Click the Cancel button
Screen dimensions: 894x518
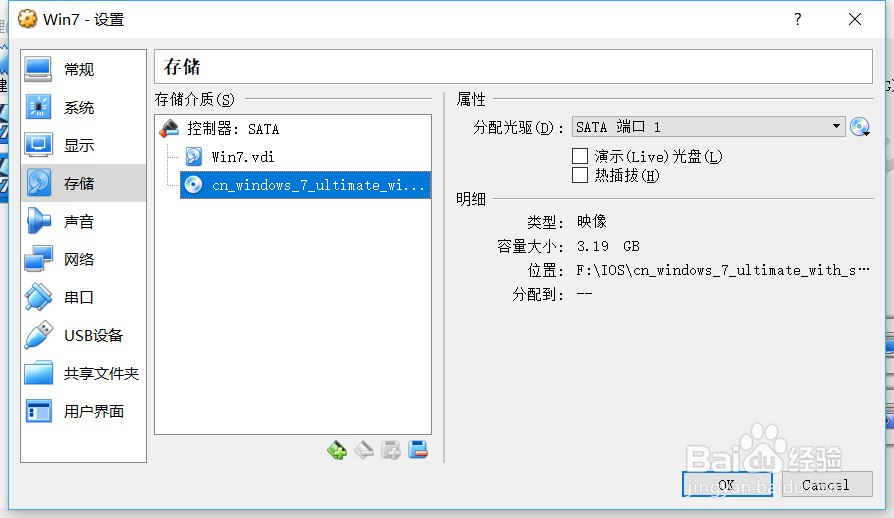827,484
